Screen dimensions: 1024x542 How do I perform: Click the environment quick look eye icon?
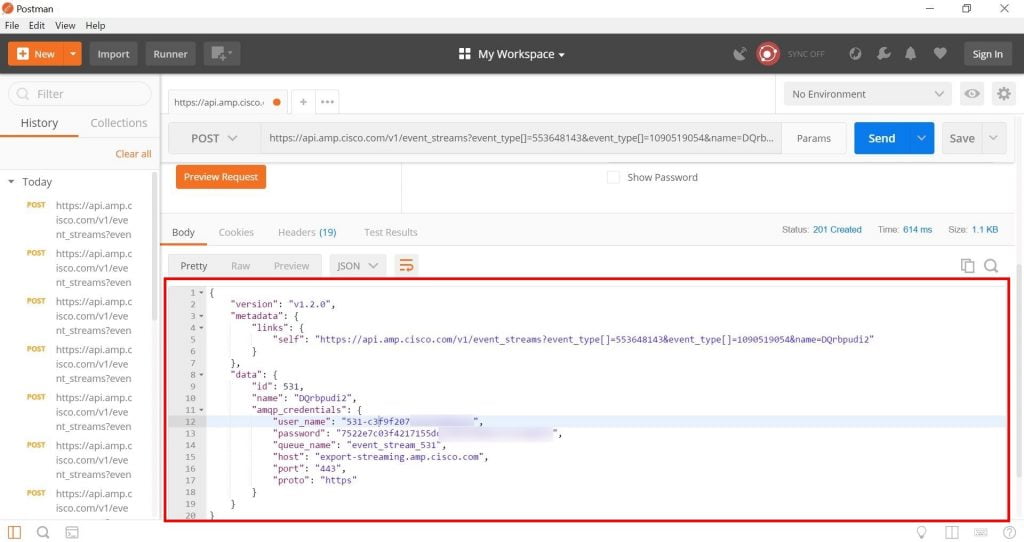(x=972, y=94)
